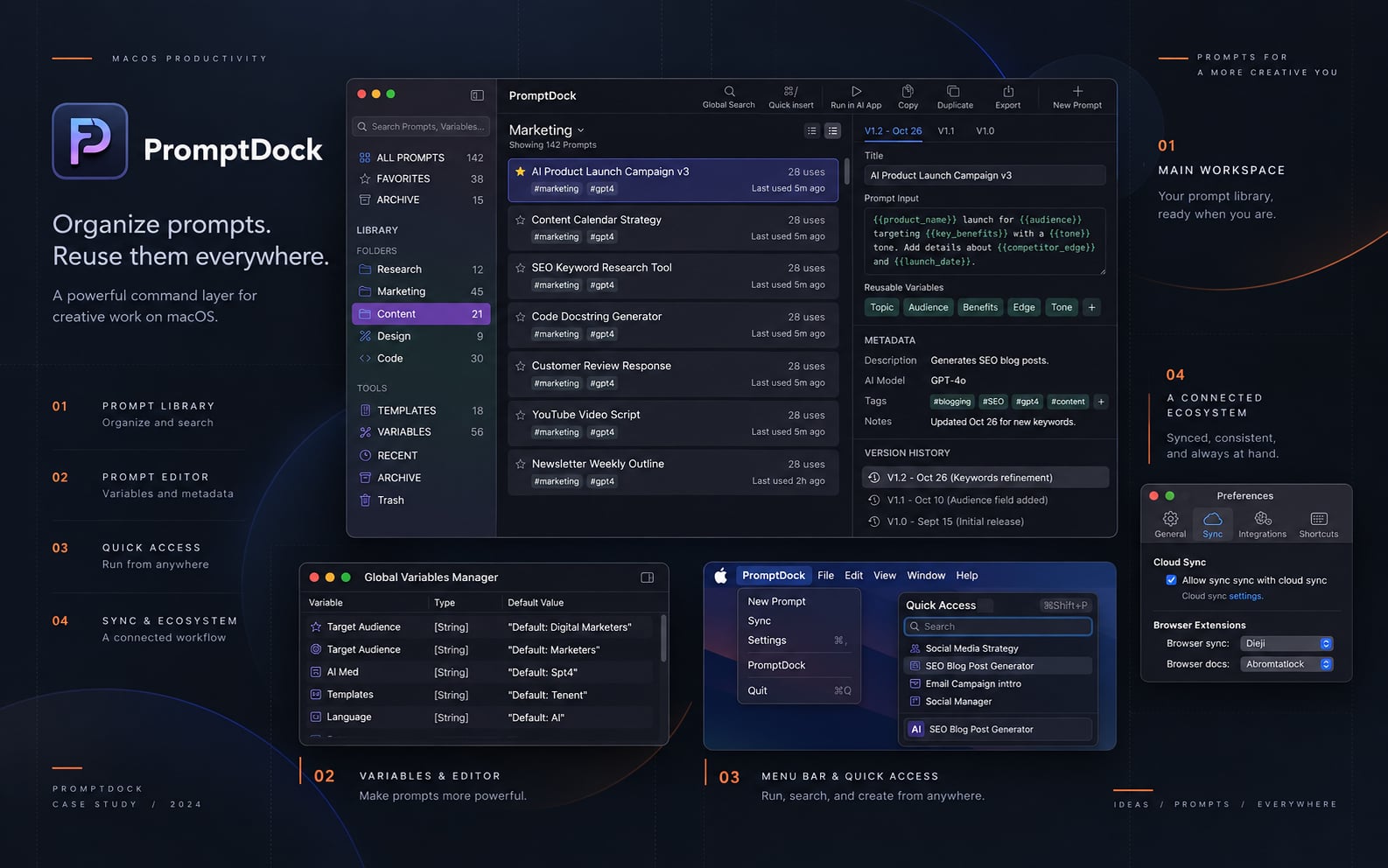The image size is (1388, 868).
Task: Run the prompt in AI App
Action: (x=856, y=96)
